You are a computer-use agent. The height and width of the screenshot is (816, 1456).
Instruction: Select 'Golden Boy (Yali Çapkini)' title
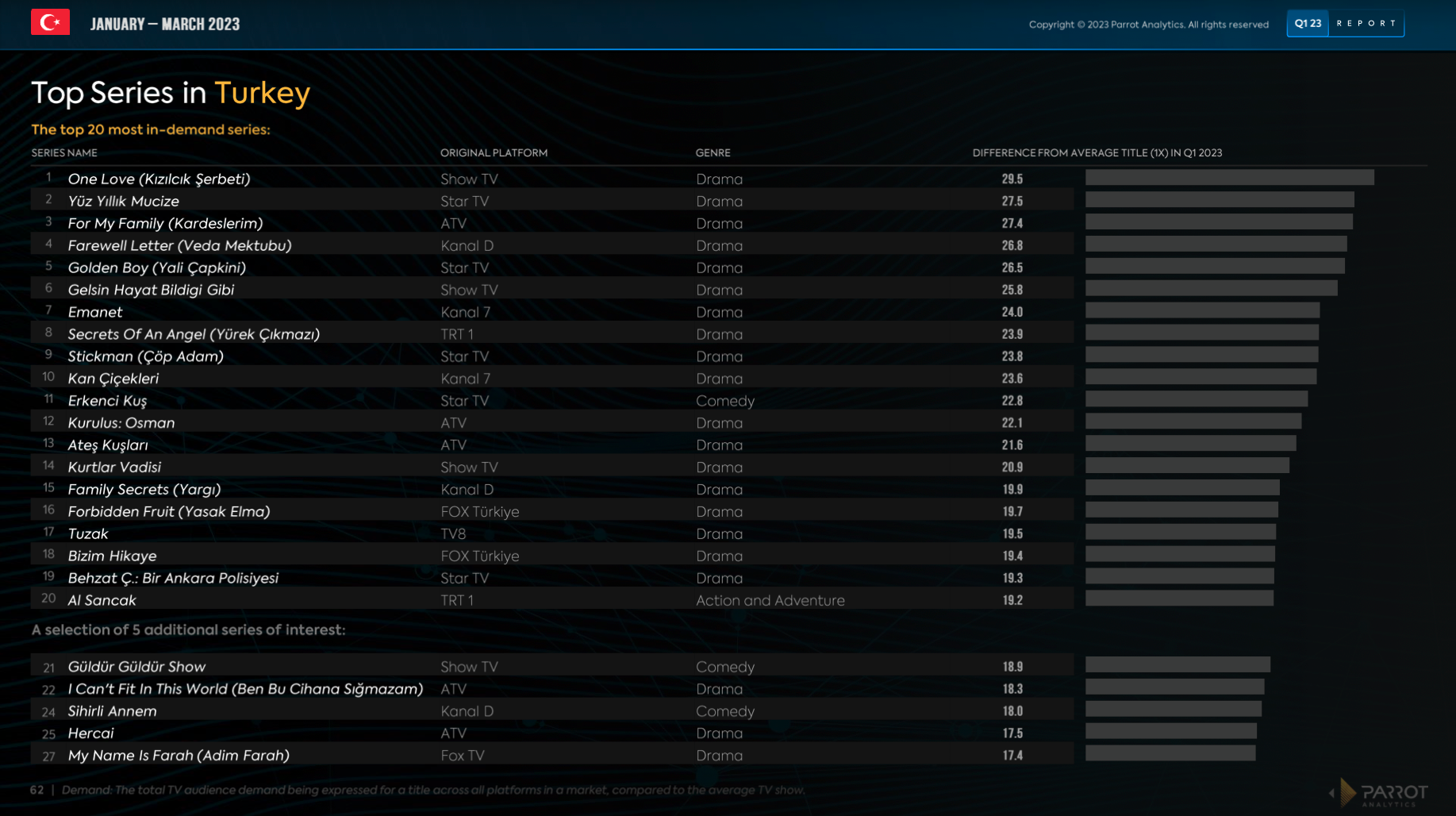pyautogui.click(x=157, y=268)
